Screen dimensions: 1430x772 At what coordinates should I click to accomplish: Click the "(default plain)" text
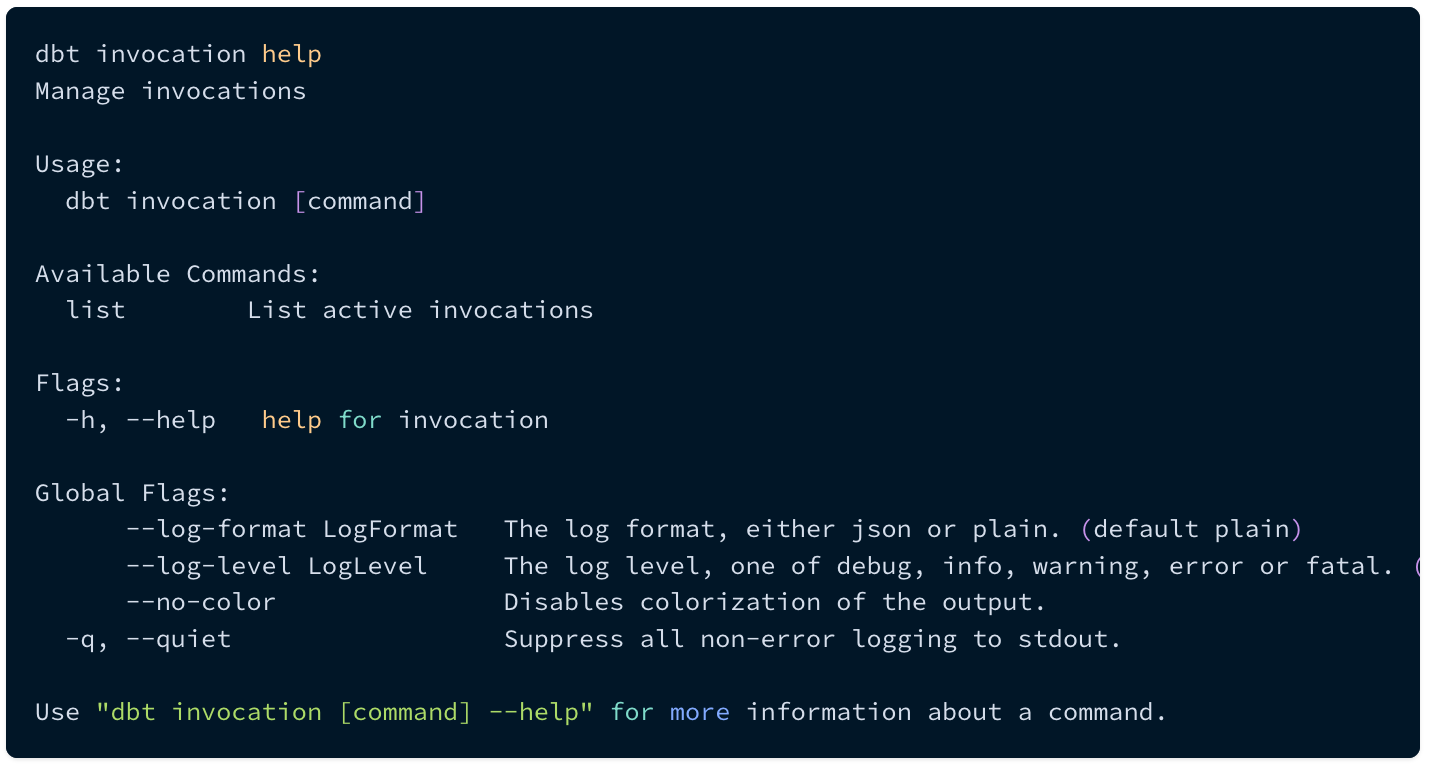pyautogui.click(x=1193, y=529)
